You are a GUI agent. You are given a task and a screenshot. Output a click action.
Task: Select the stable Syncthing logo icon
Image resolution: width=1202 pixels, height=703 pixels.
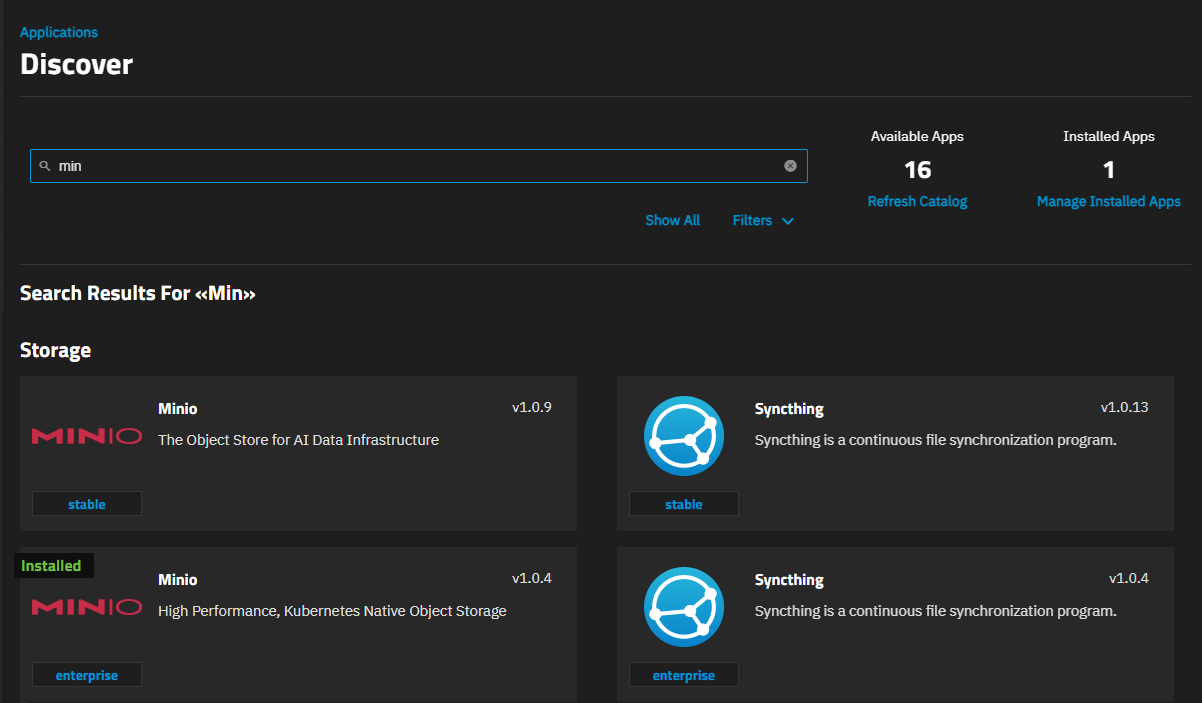point(684,436)
